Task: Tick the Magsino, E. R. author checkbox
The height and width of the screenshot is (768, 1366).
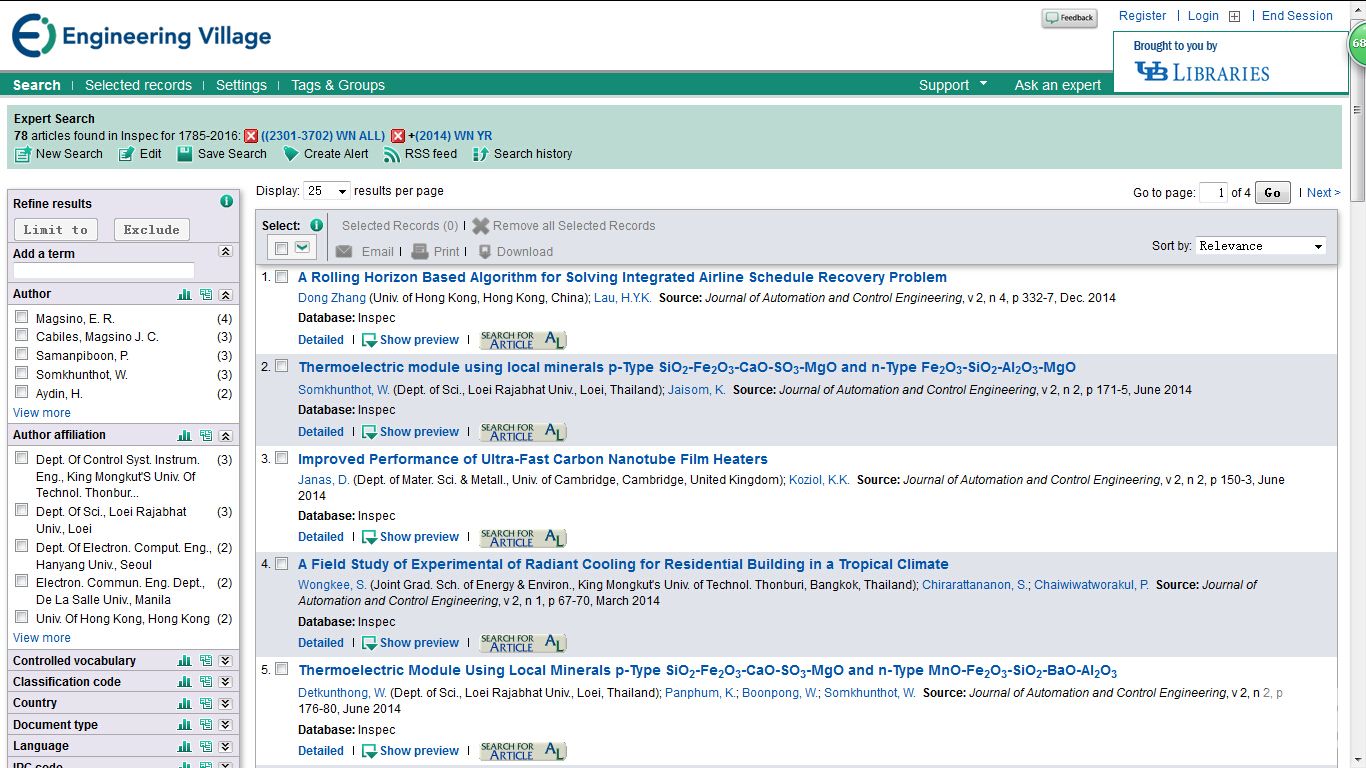Action: coord(22,317)
